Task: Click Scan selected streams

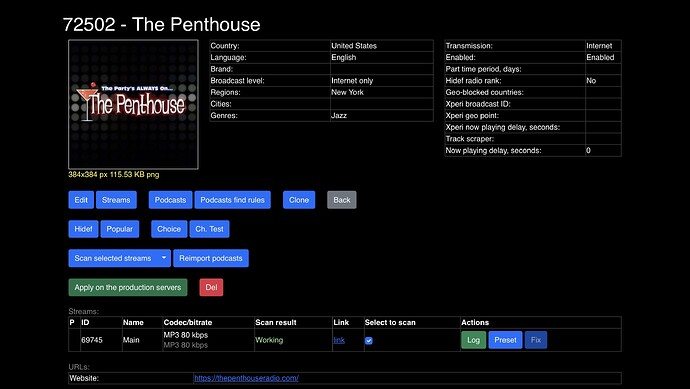Action: point(113,258)
